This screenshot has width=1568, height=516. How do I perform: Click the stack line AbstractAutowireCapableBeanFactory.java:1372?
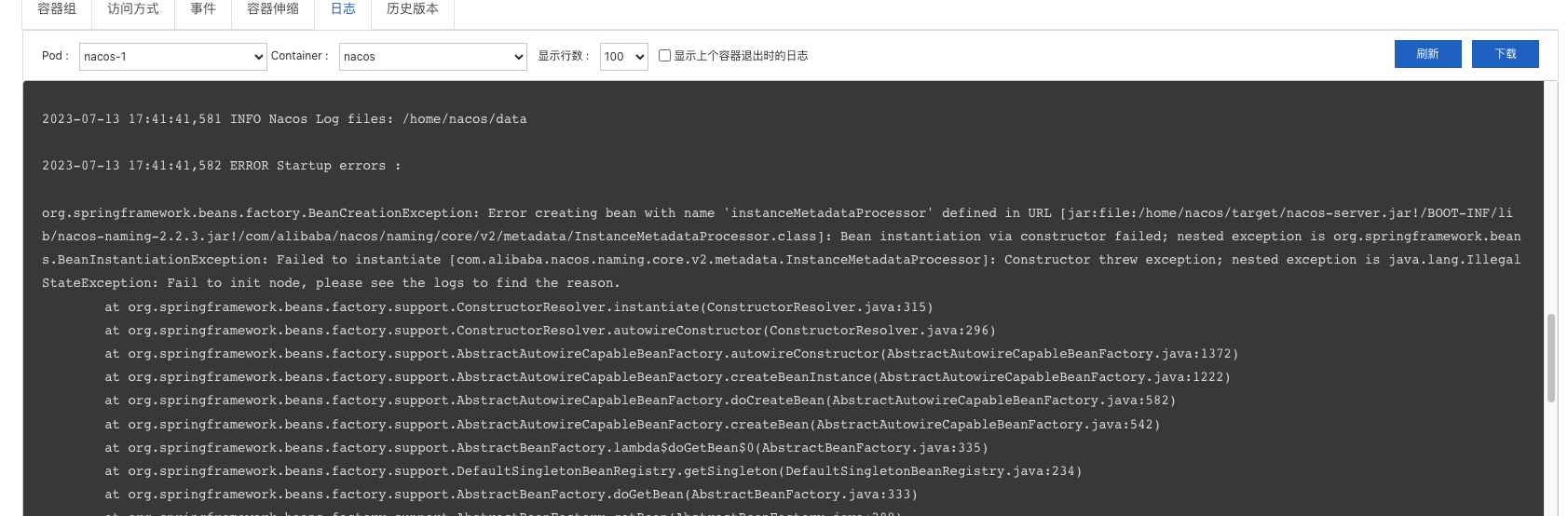tap(672, 354)
